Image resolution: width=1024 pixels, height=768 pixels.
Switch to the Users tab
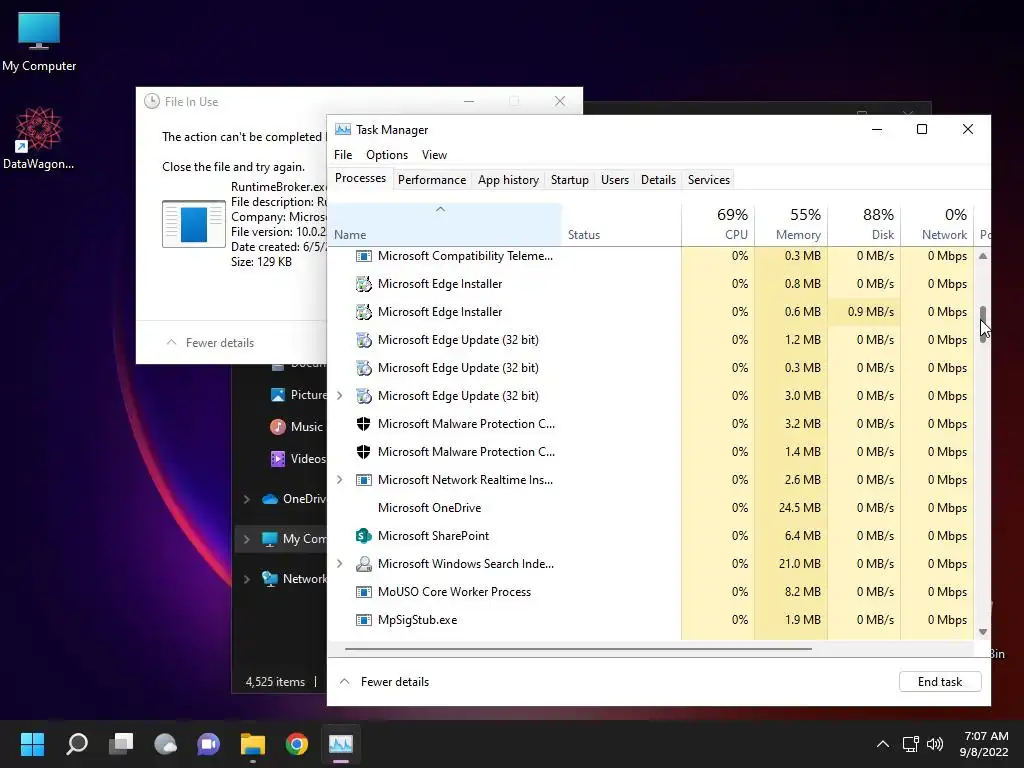point(615,180)
